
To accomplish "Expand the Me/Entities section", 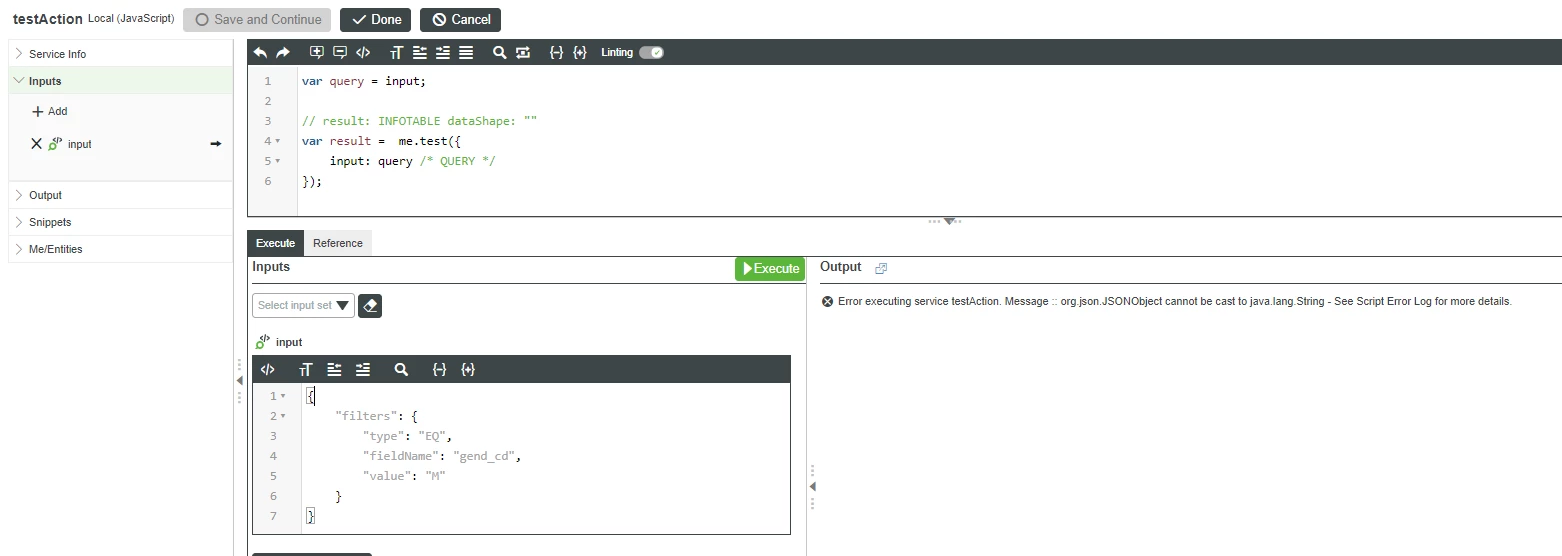I will [x=120, y=249].
